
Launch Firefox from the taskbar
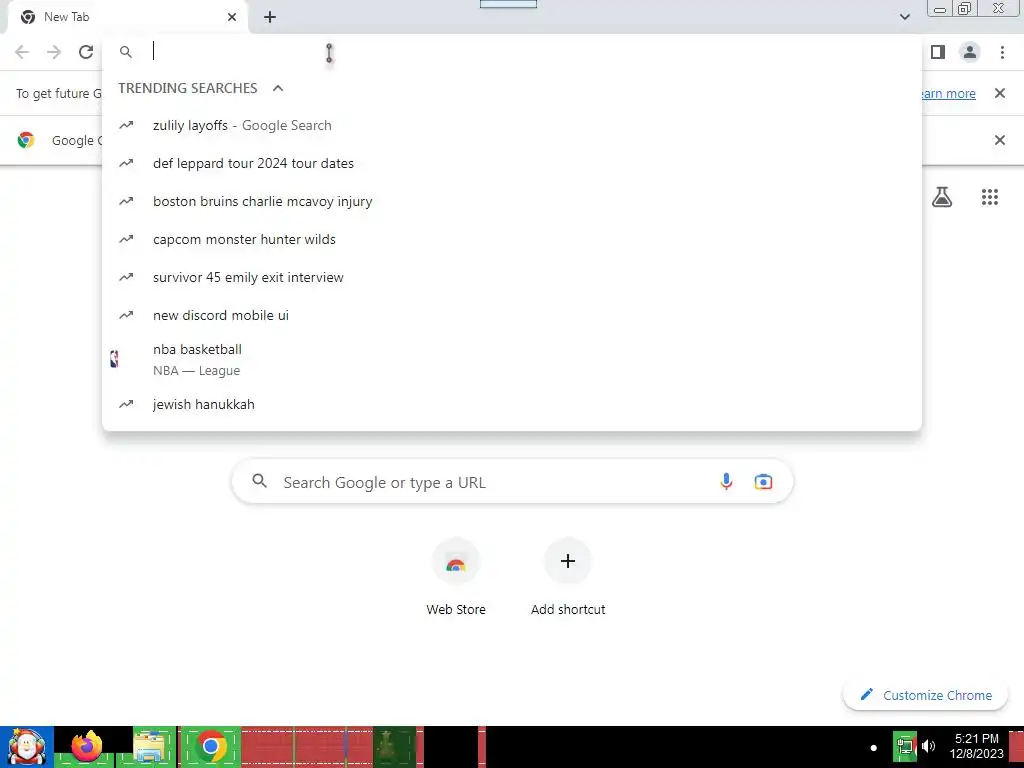click(86, 747)
